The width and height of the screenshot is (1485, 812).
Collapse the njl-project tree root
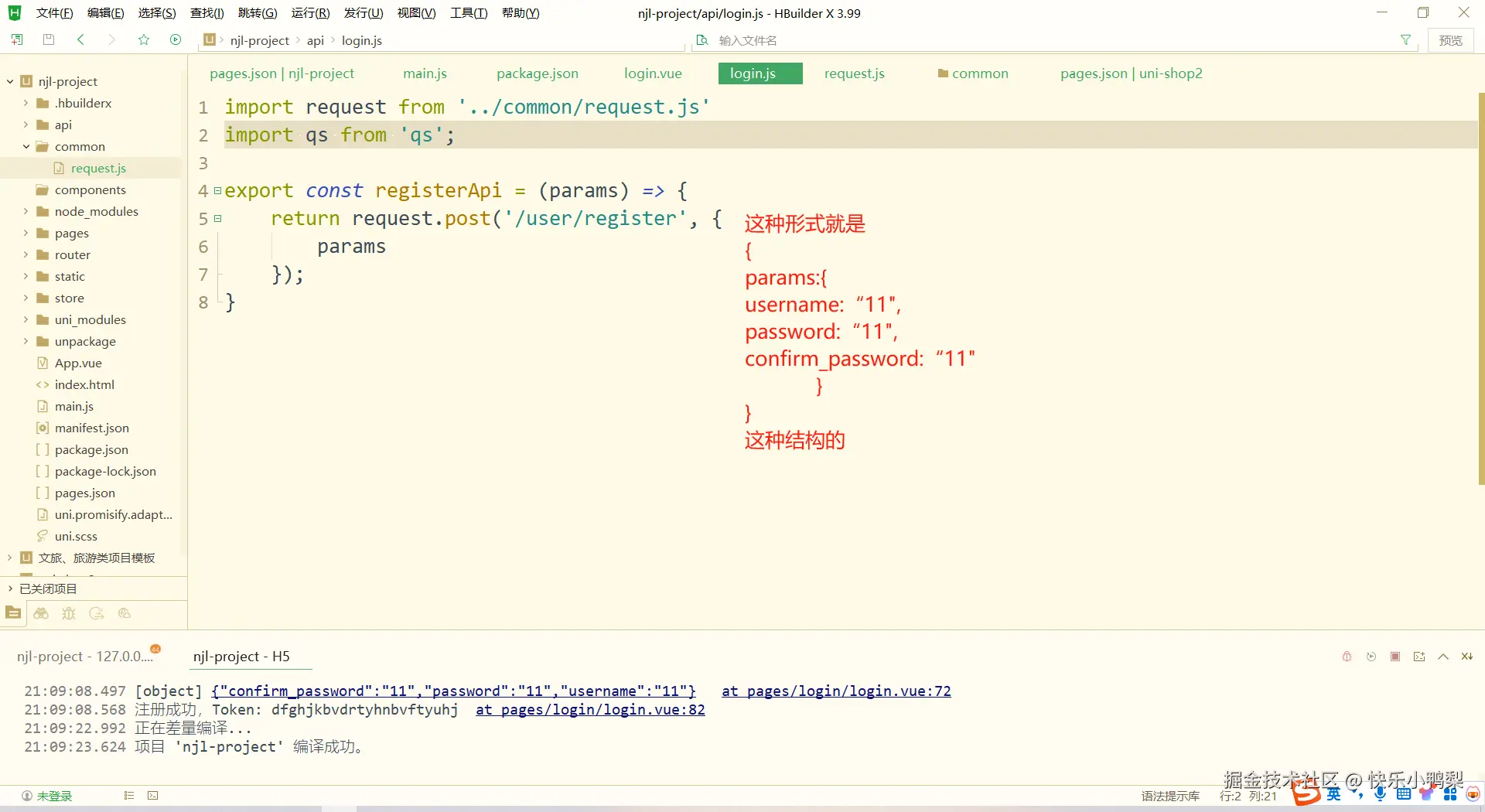tap(10, 81)
